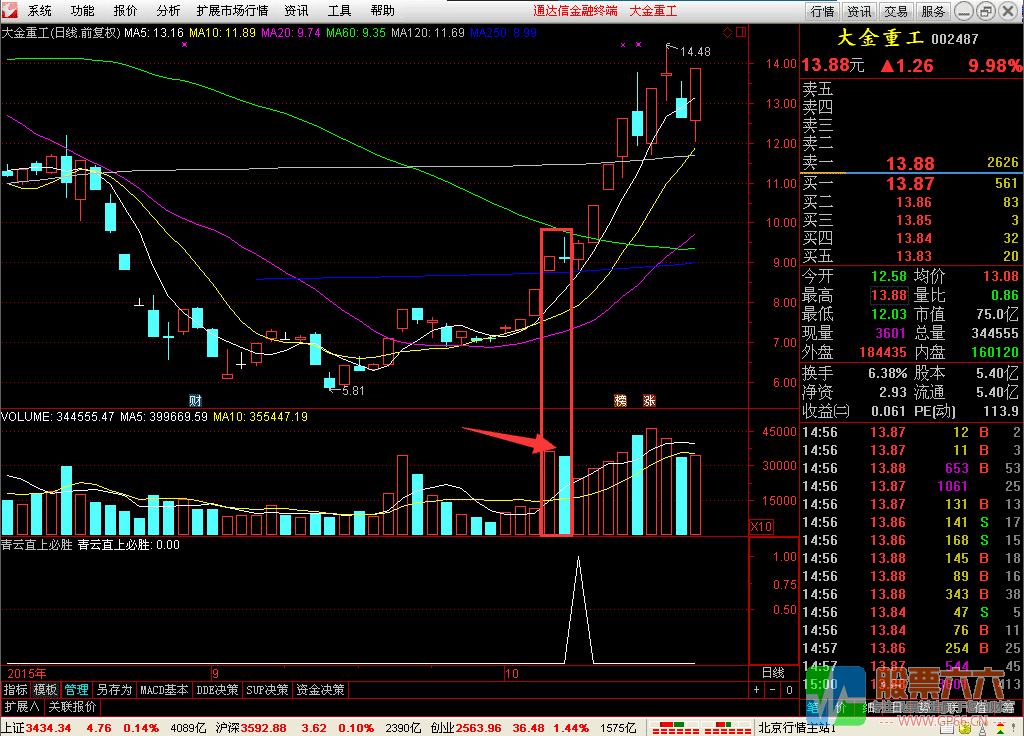
Task: Click the 北京行情主站1 server label
Action: tap(797, 728)
